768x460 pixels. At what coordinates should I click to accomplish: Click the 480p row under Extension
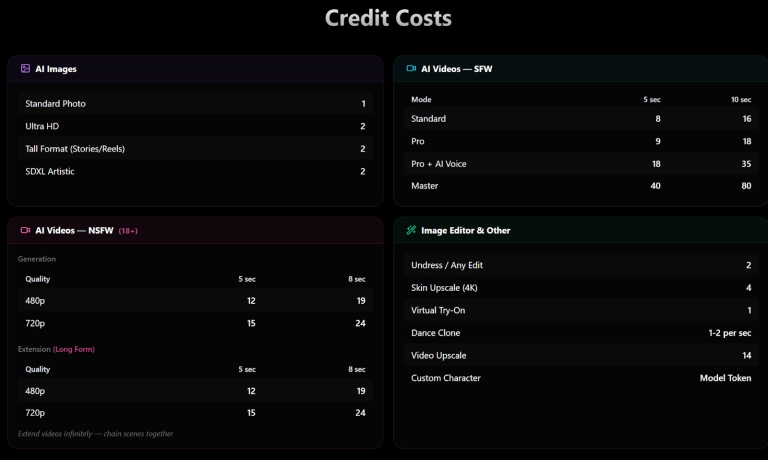195,391
